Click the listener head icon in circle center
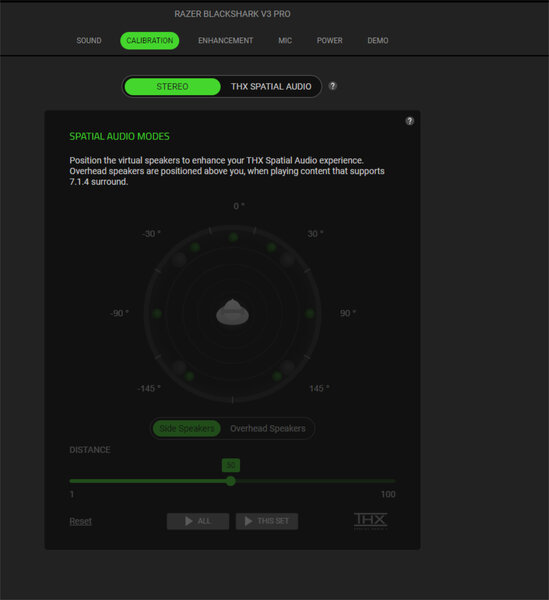This screenshot has width=549, height=600. pos(233,312)
